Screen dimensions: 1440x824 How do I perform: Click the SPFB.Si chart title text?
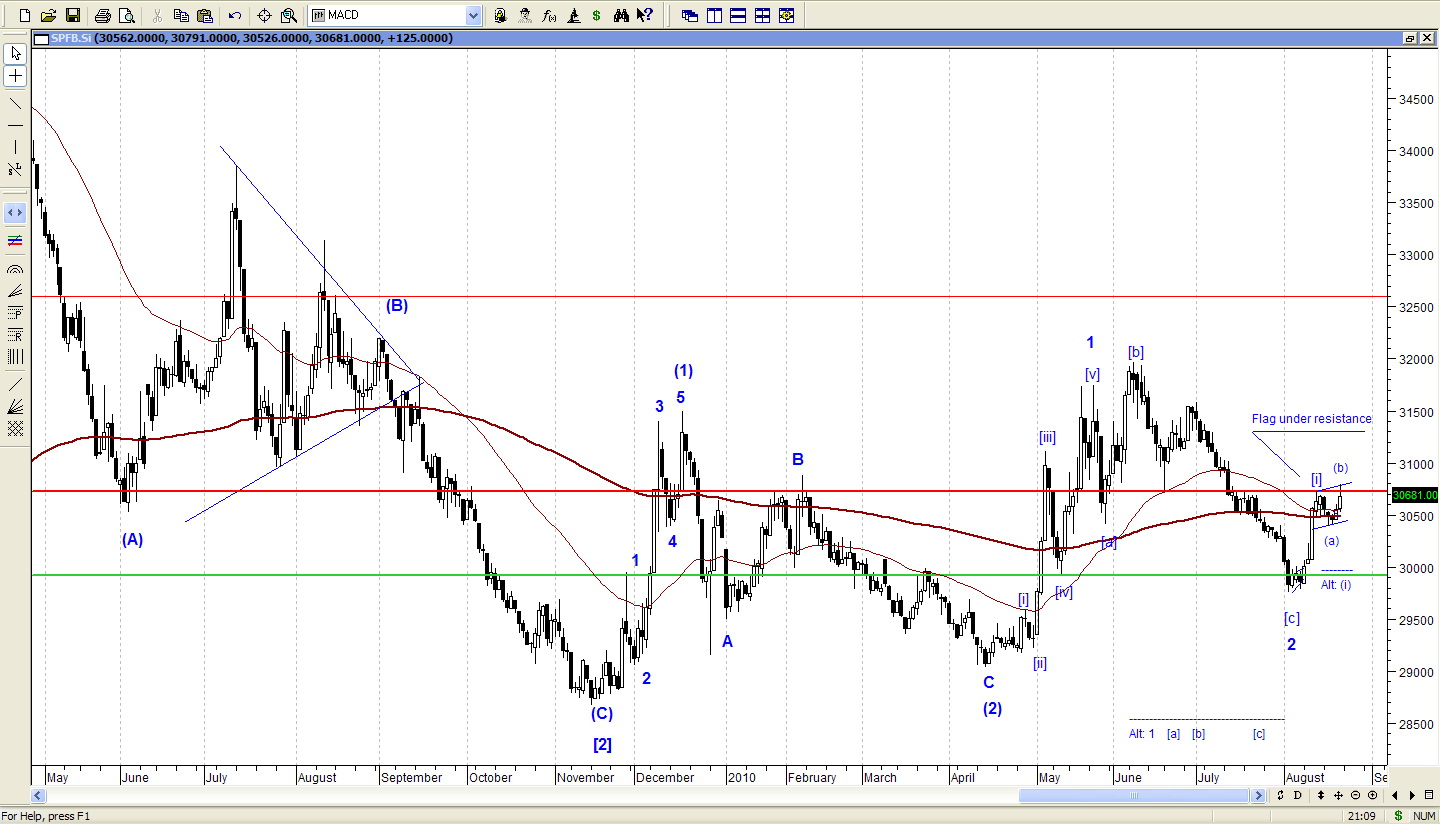pos(70,38)
